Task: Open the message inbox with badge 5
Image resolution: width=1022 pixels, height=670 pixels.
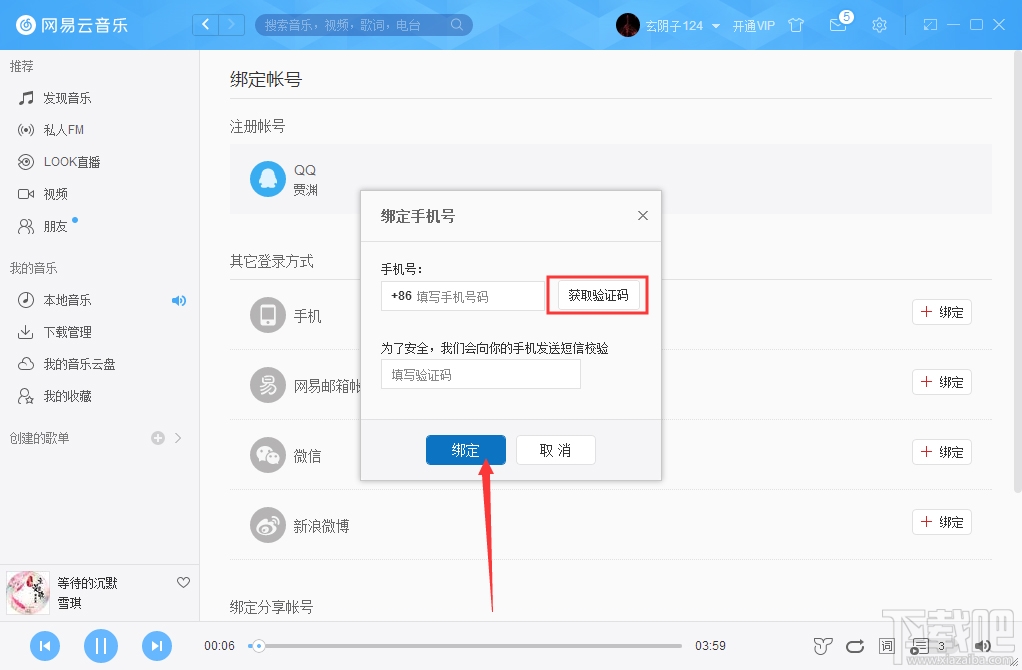Action: point(838,25)
